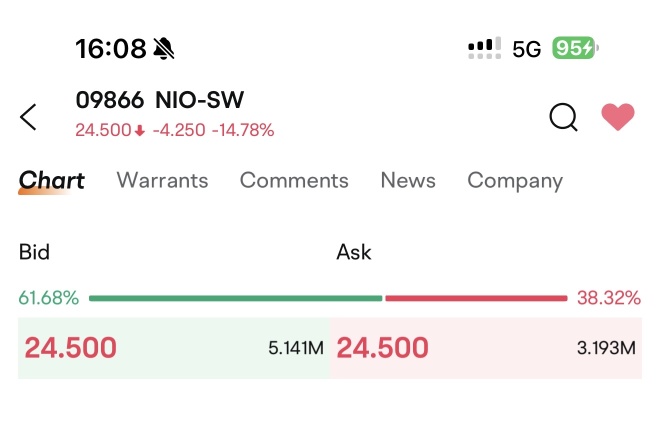Viewport: 660px width, 421px height.
Task: Tap the 3.193M ask volume
Action: coord(606,349)
